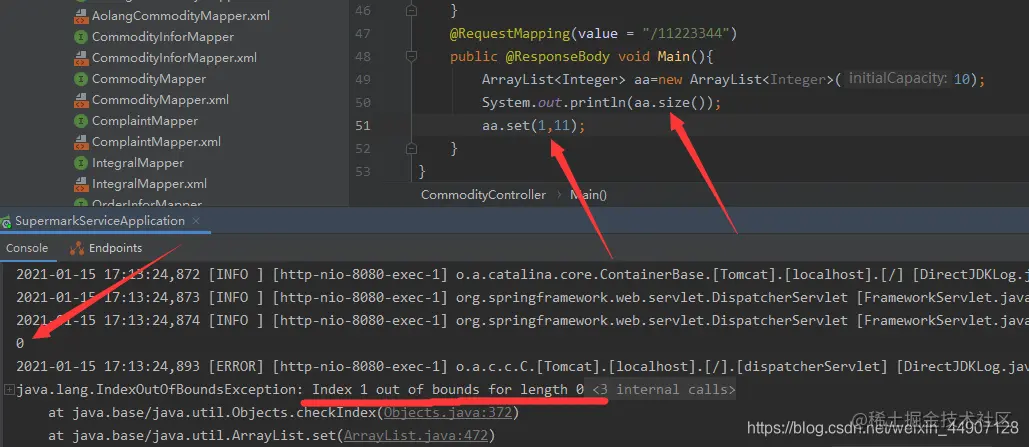This screenshot has width=1029, height=447.
Task: Click @ResponseBody annotation on line 48
Action: click(557, 56)
